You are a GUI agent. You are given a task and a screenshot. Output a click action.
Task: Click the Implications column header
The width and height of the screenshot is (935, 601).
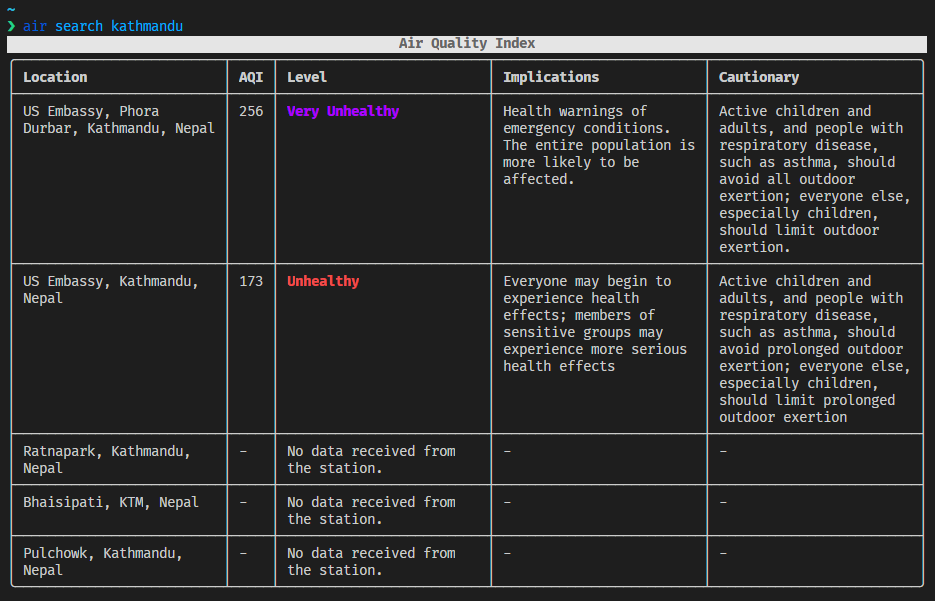click(551, 77)
